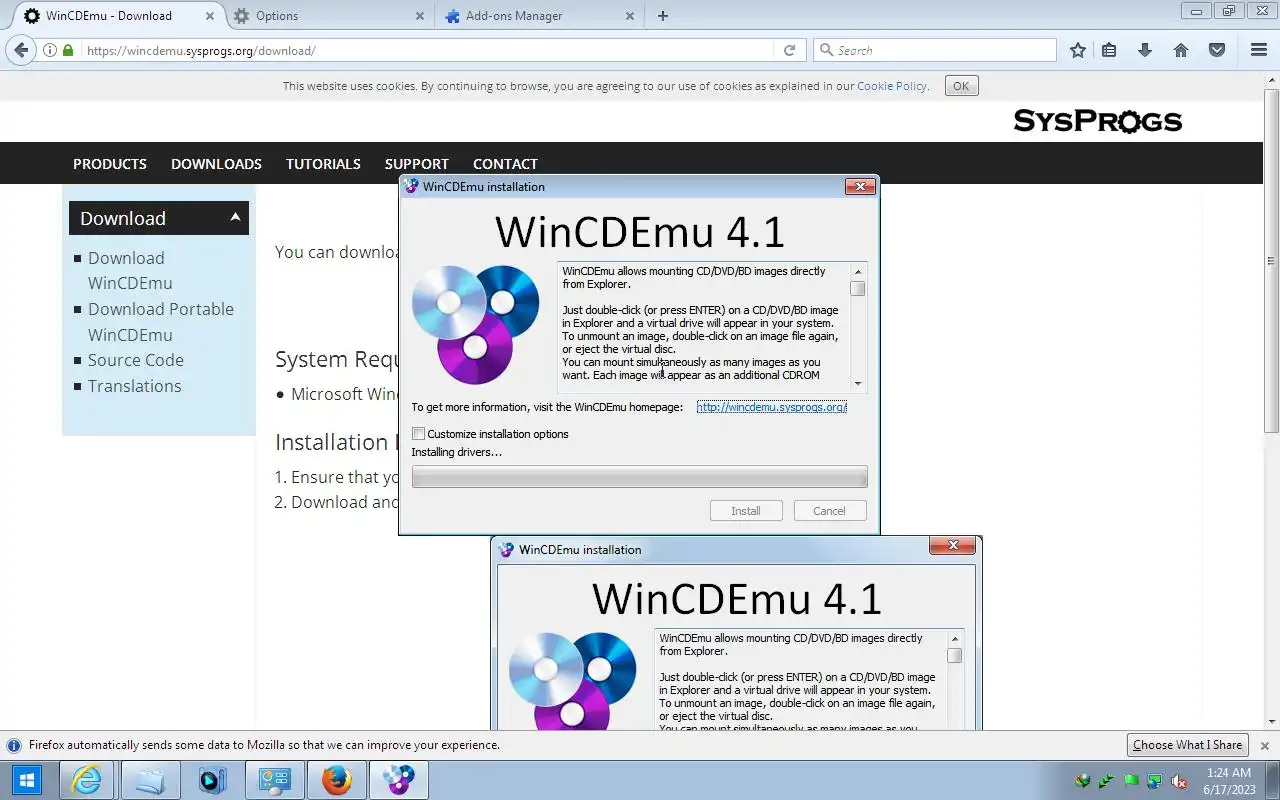
Task: Click the Firefox Search field
Action: point(935,50)
